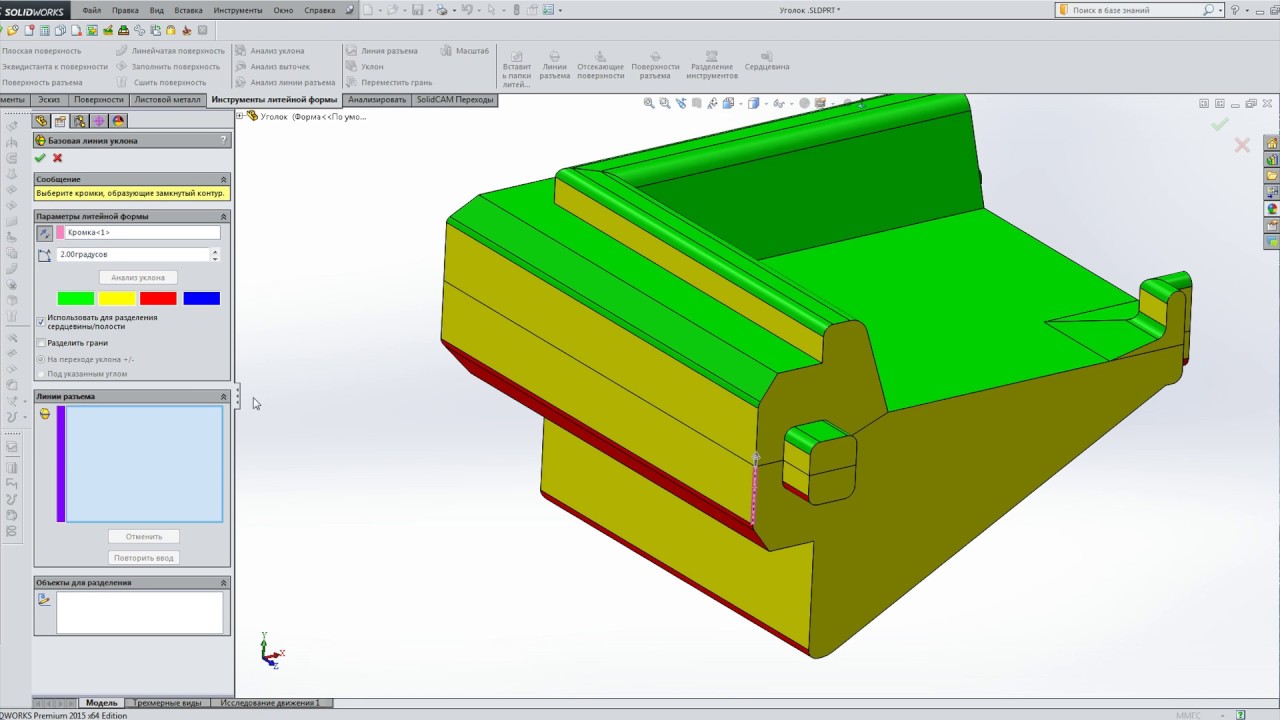
Task: Switch to the Листовой металл tab
Action: click(x=167, y=100)
